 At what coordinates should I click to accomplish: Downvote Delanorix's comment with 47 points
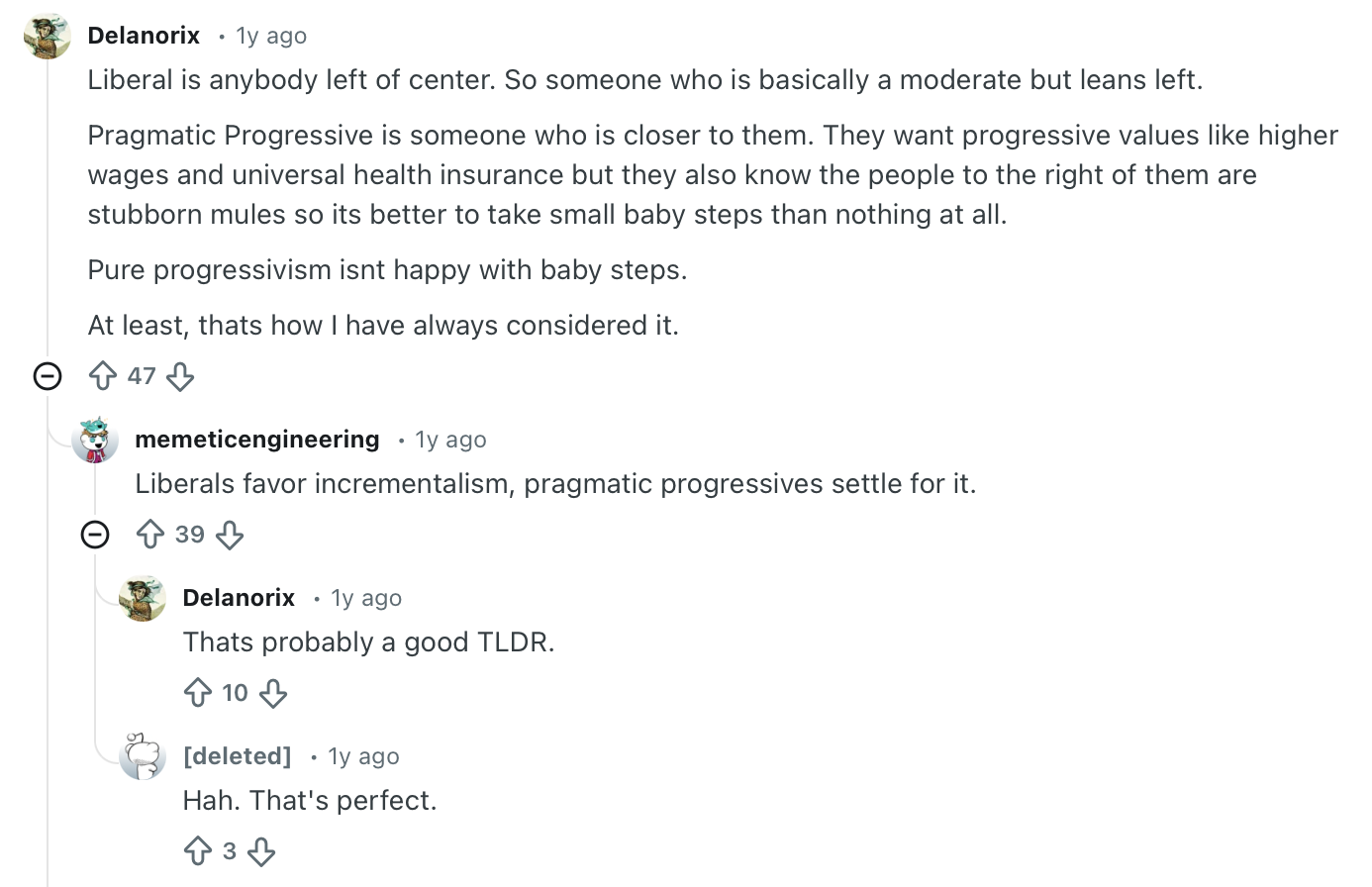(180, 376)
